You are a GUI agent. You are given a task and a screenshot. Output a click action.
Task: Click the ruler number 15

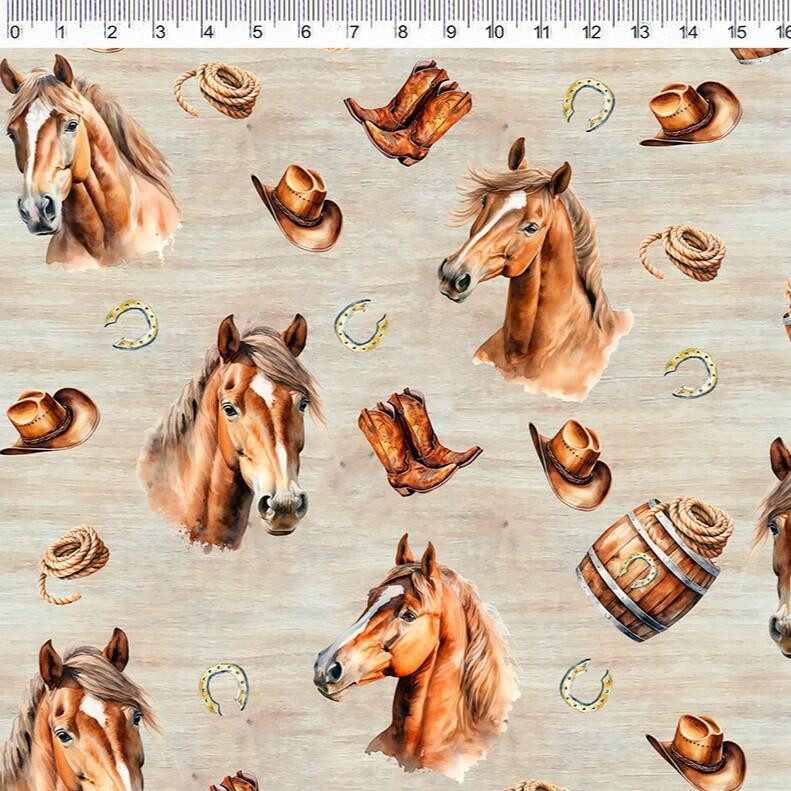737,32
